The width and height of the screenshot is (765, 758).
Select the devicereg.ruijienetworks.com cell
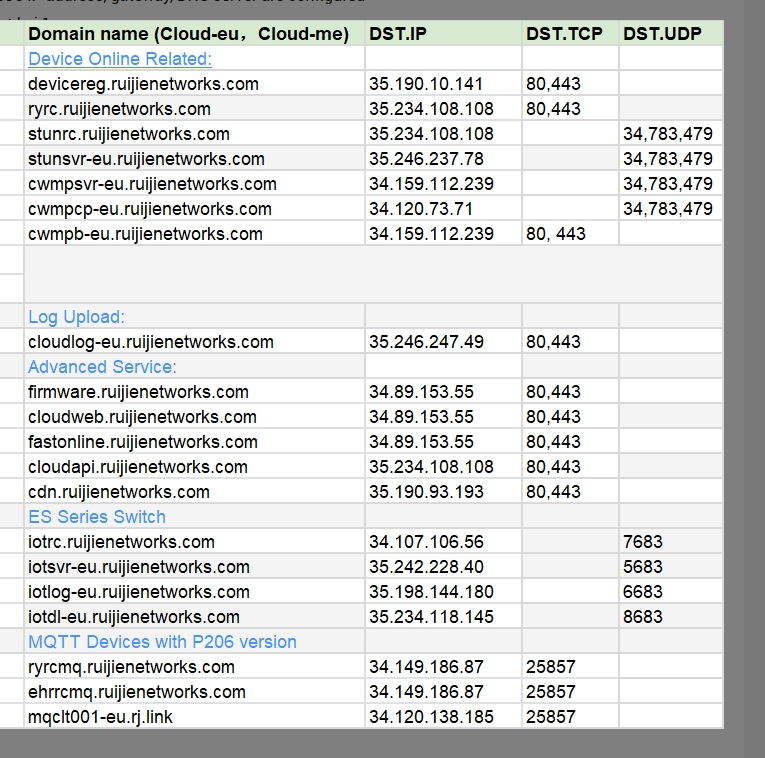pyautogui.click(x=144, y=84)
